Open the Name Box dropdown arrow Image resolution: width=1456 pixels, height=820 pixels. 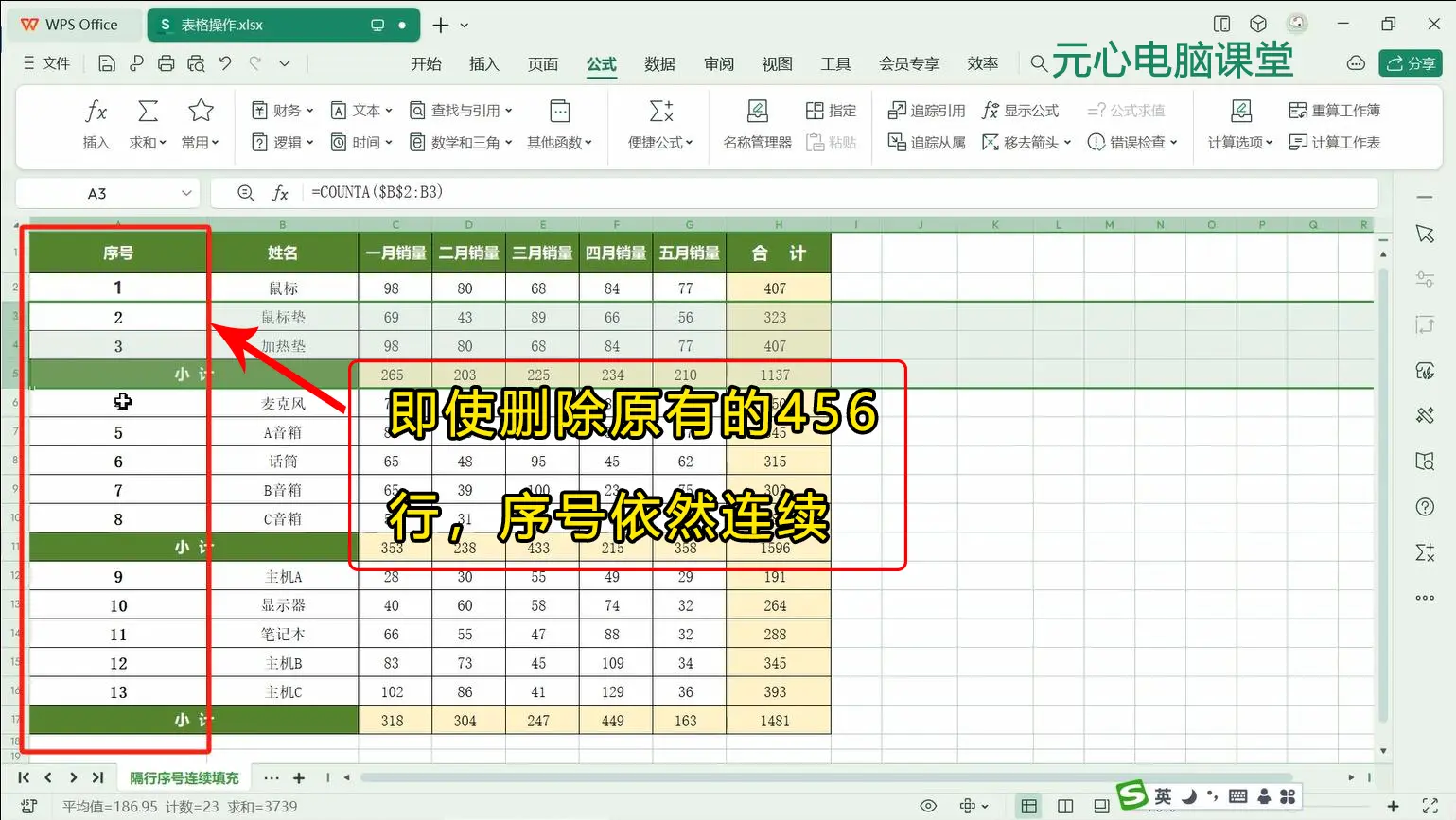186,193
